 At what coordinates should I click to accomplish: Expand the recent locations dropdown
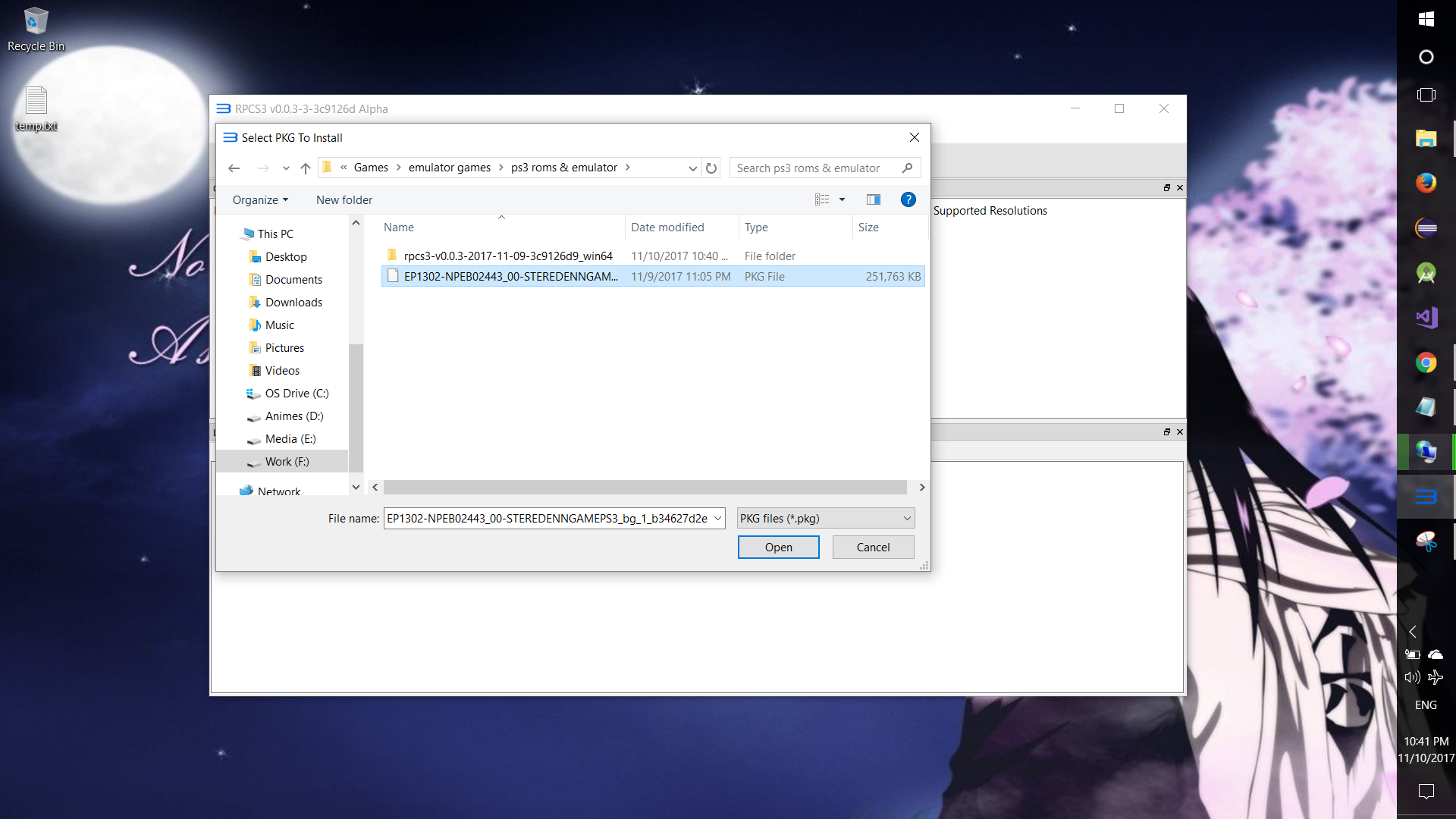coord(286,168)
